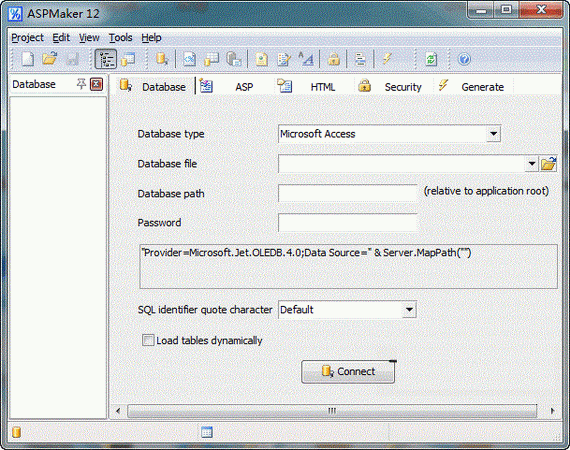Click the font styles toolbar icon
Screen dimensions: 570x450
coord(306,59)
